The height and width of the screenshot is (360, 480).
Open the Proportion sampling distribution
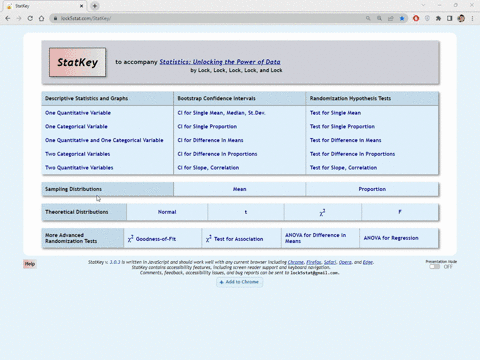[372, 189]
